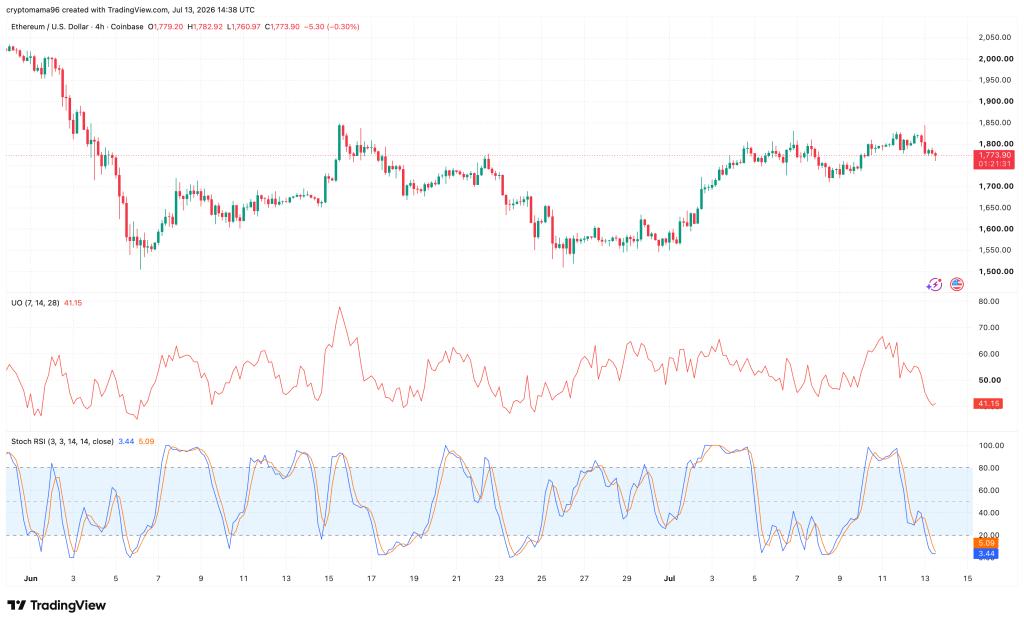Click the 1,850.00 price scale label

pyautogui.click(x=996, y=123)
